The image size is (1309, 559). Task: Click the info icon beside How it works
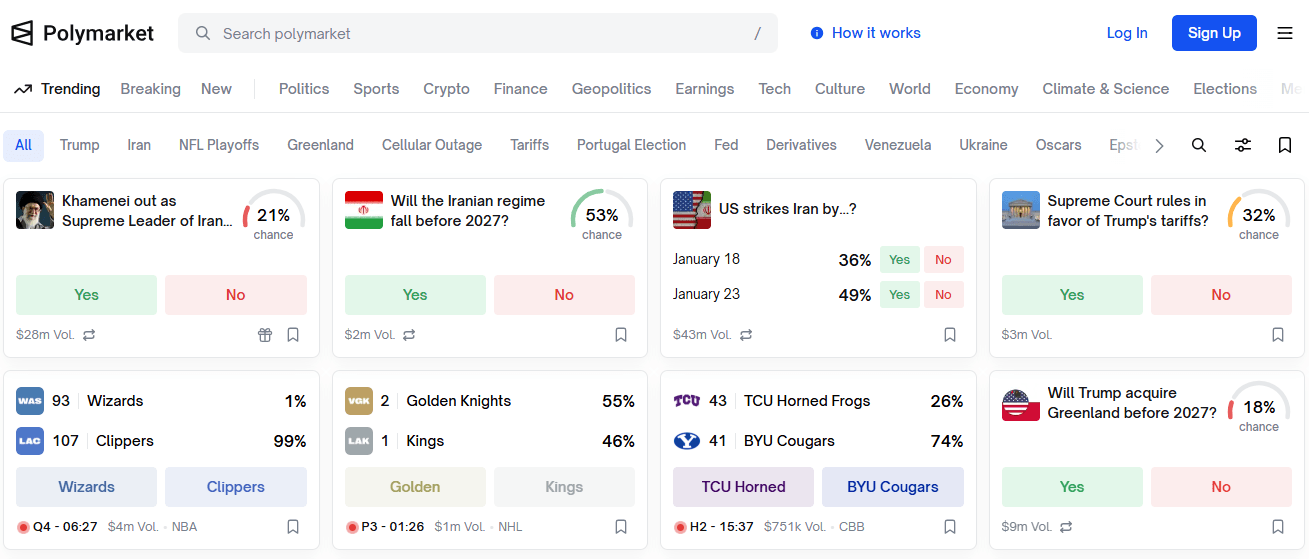tap(817, 33)
